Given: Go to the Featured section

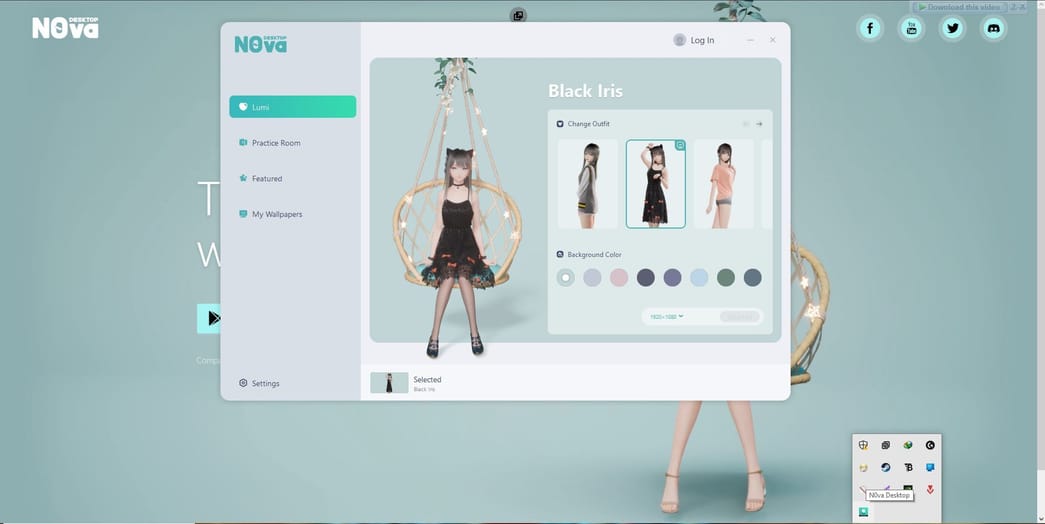Looking at the screenshot, I should (266, 179).
